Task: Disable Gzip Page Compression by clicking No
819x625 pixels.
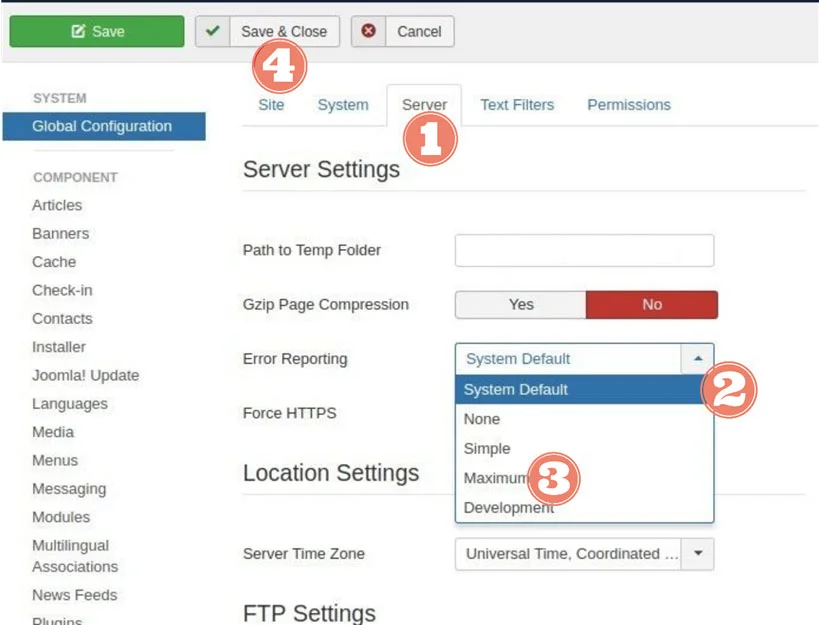Action: [651, 304]
